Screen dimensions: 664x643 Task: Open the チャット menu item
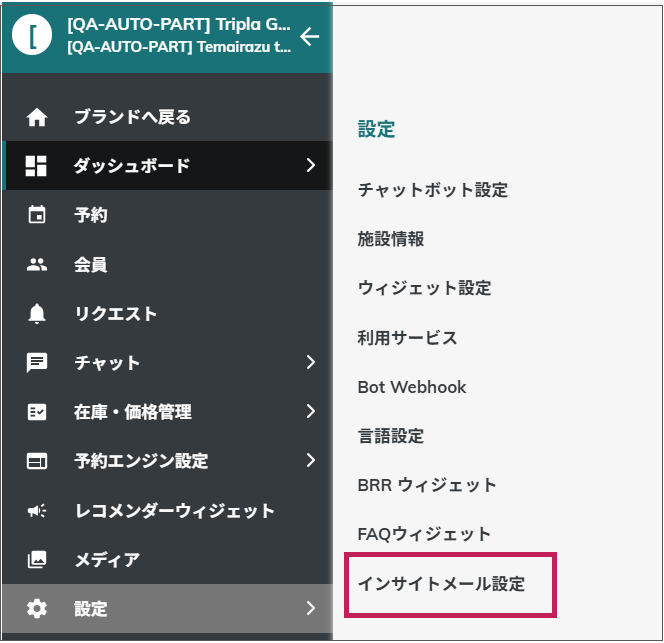pyautogui.click(x=167, y=363)
